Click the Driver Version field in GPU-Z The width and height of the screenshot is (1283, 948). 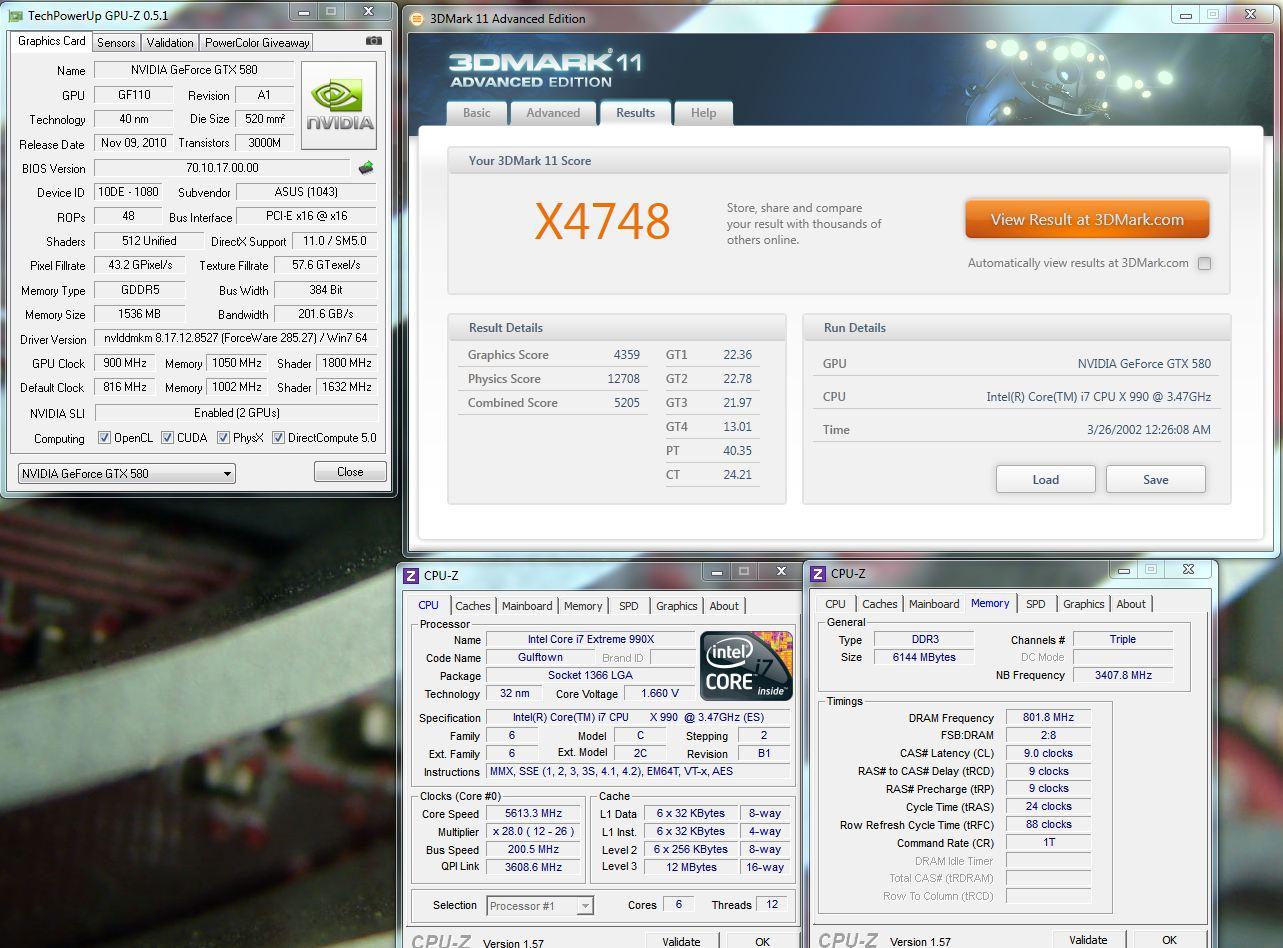[236, 339]
